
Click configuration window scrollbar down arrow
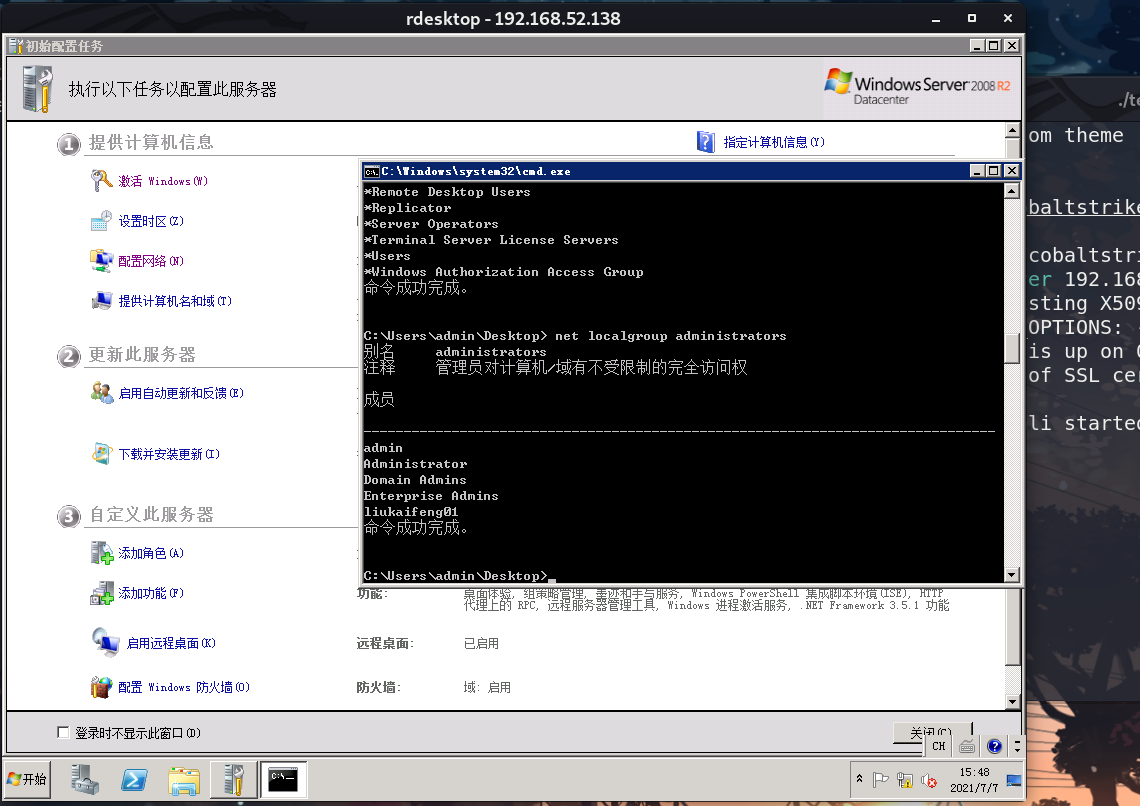tap(1013, 702)
